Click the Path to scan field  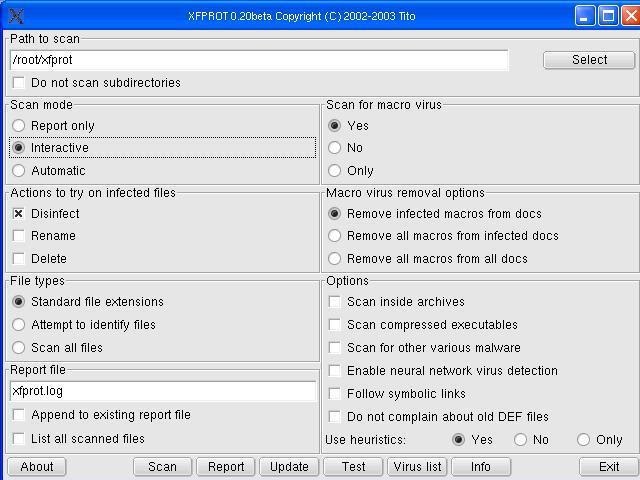pyautogui.click(x=259, y=60)
